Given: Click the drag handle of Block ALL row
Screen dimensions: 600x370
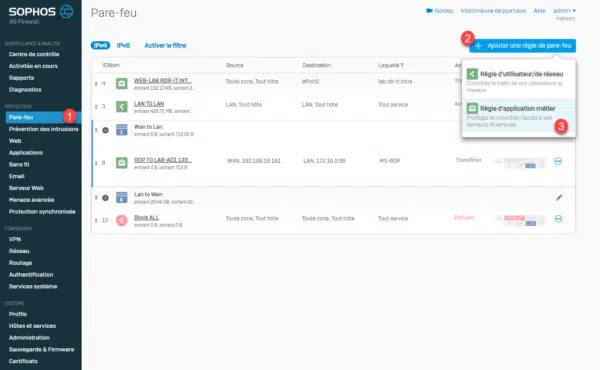Looking at the screenshot, I should click(96, 220).
